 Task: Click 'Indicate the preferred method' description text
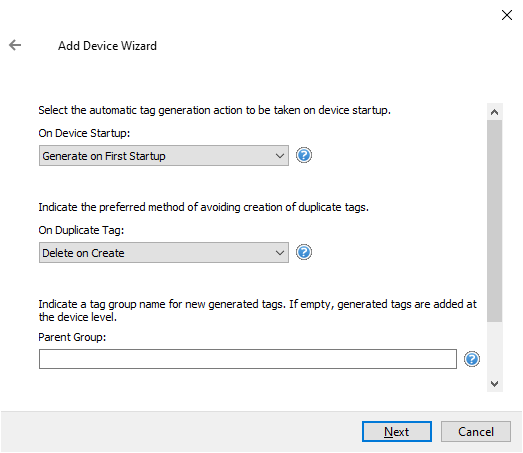pos(203,207)
